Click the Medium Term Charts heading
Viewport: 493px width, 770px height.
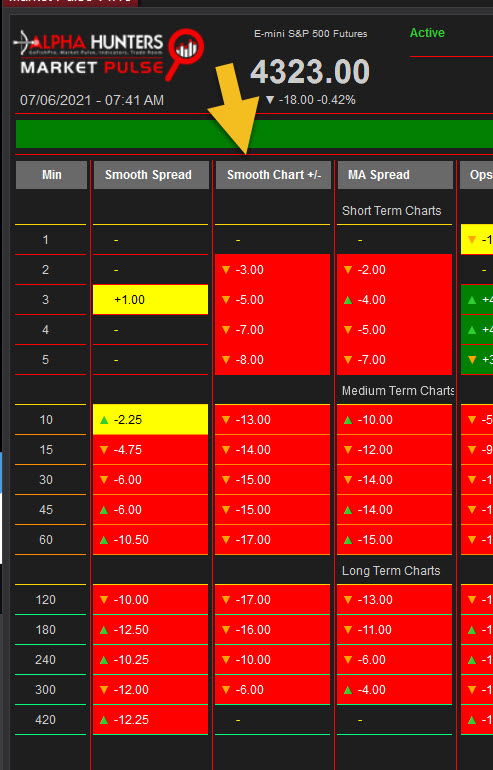click(x=398, y=391)
